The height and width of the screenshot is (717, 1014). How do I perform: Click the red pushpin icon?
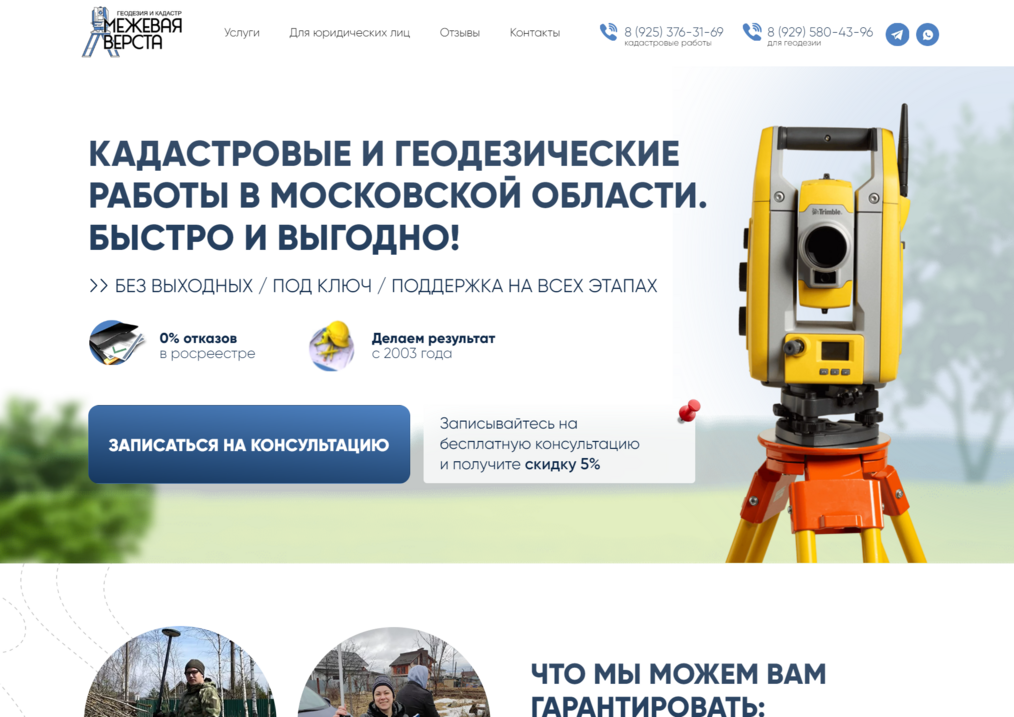pyautogui.click(x=689, y=411)
